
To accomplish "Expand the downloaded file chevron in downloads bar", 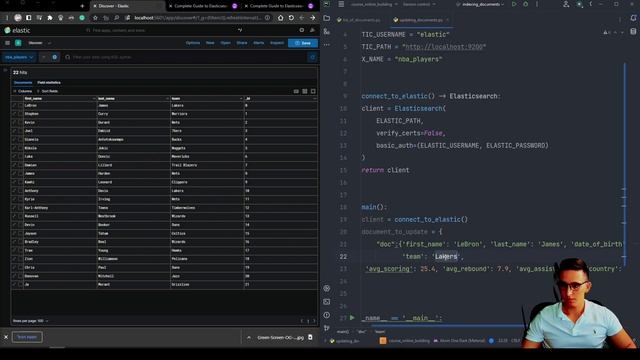I will (x=249, y=338).
